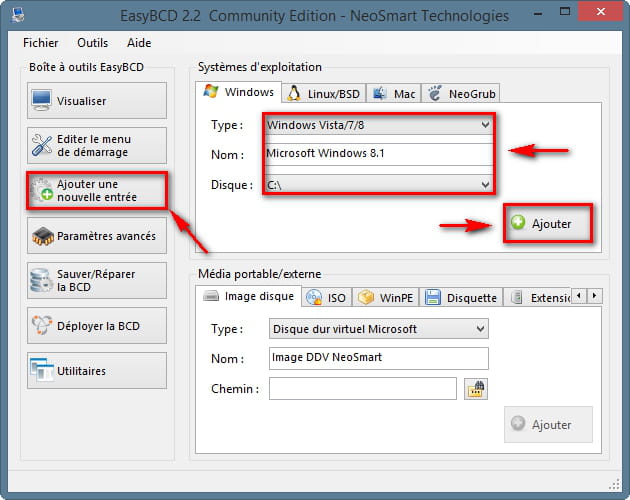This screenshot has width=630, height=500.
Task: Switch to the Linux/BSD tab
Action: pos(323,93)
